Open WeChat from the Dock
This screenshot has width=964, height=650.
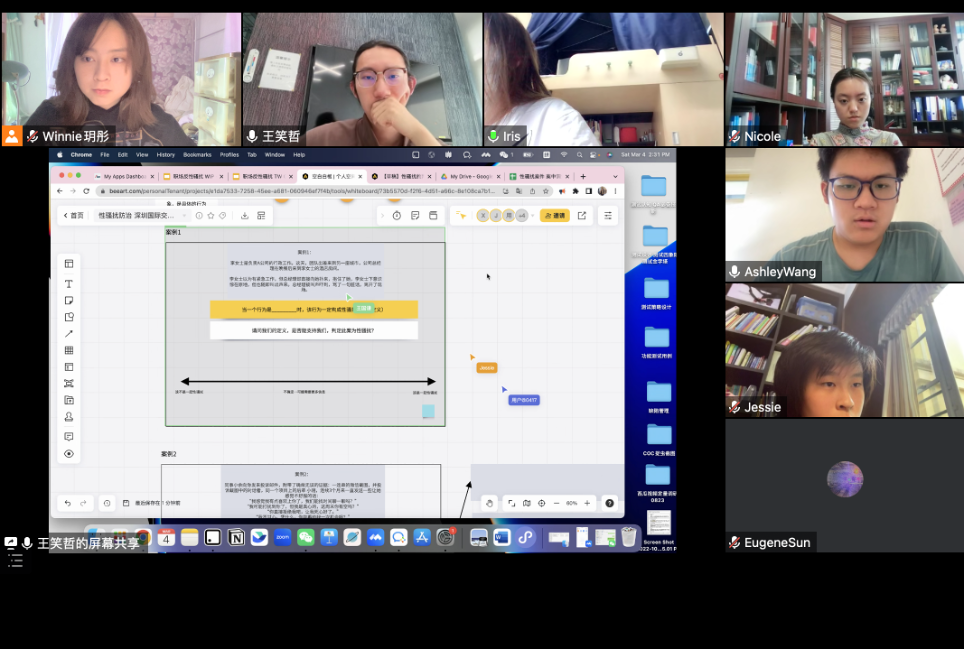click(306, 537)
